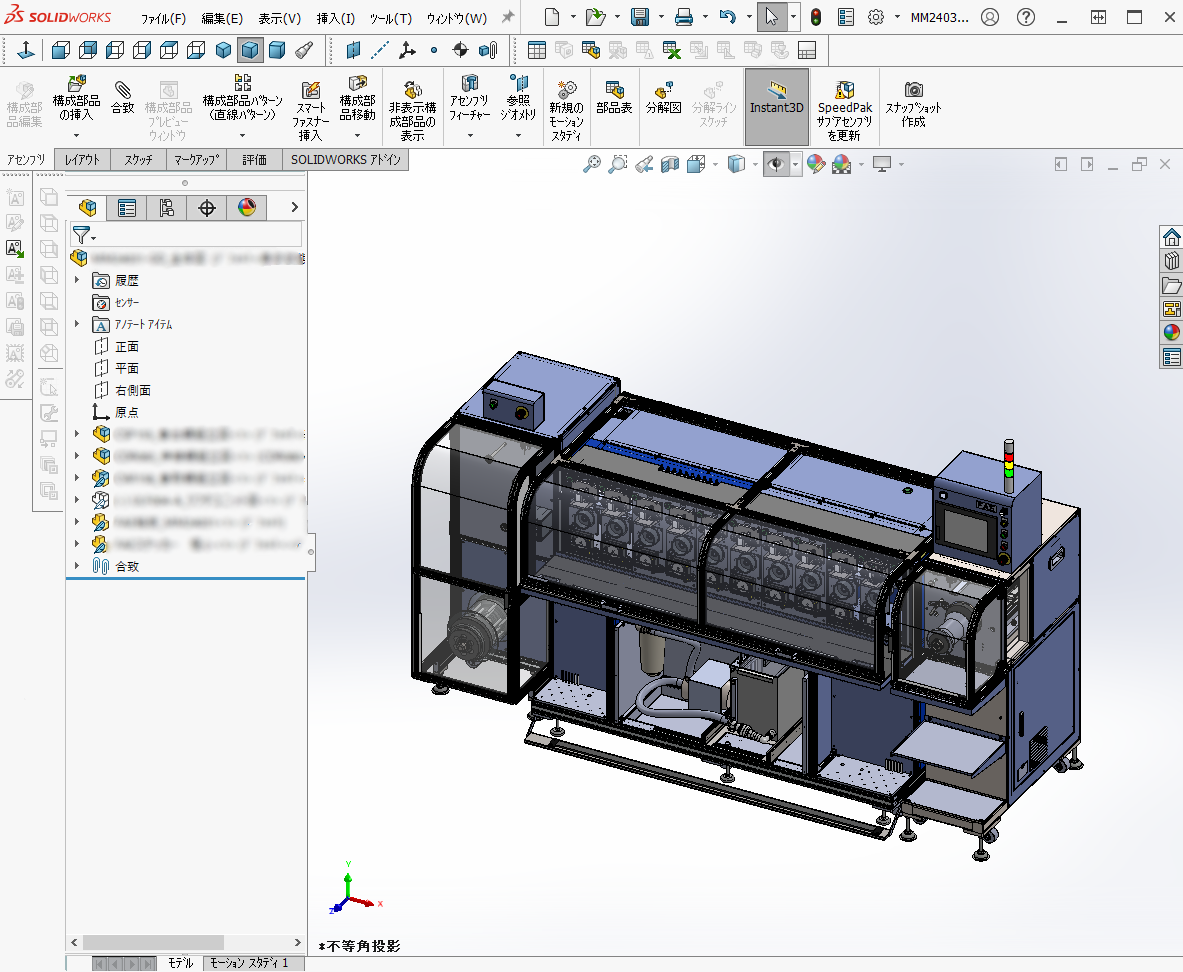Viewport: 1183px width, 972px height.
Task: Switch to スケッチ tab
Action: [138, 159]
